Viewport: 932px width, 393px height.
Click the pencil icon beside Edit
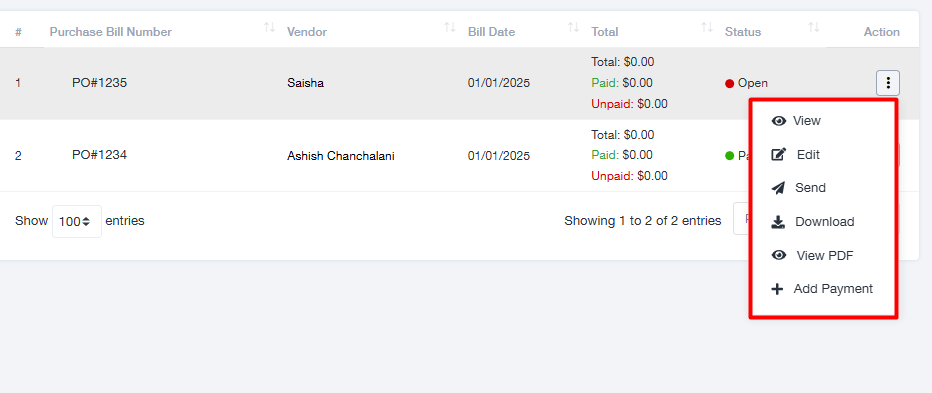click(x=778, y=155)
